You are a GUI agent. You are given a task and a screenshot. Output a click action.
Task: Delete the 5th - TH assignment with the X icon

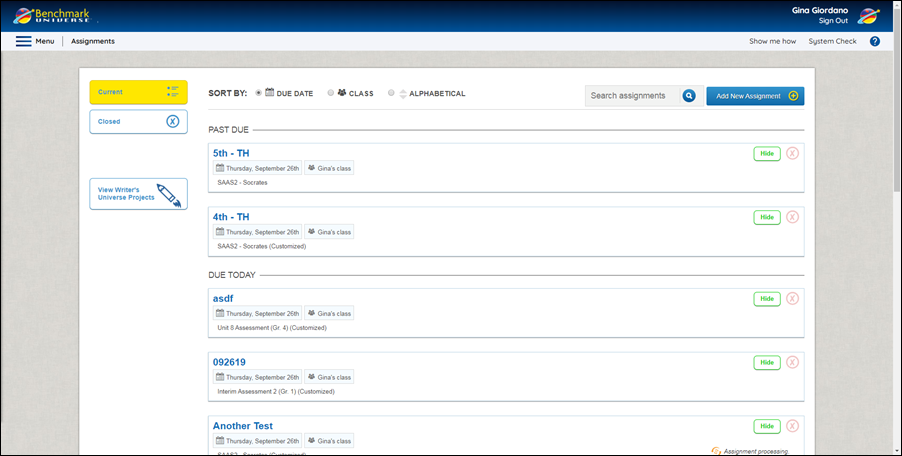coord(792,154)
